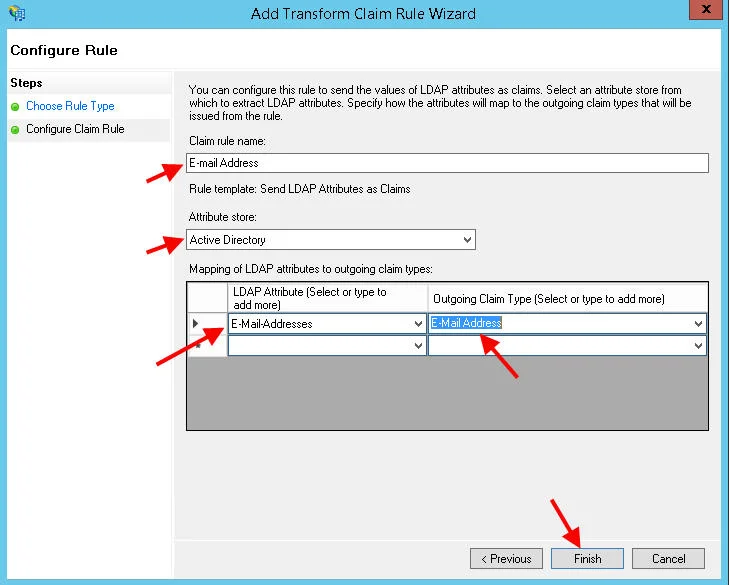
Task: Click the green bullet beside Configure Claim Rule
Action: (15, 130)
